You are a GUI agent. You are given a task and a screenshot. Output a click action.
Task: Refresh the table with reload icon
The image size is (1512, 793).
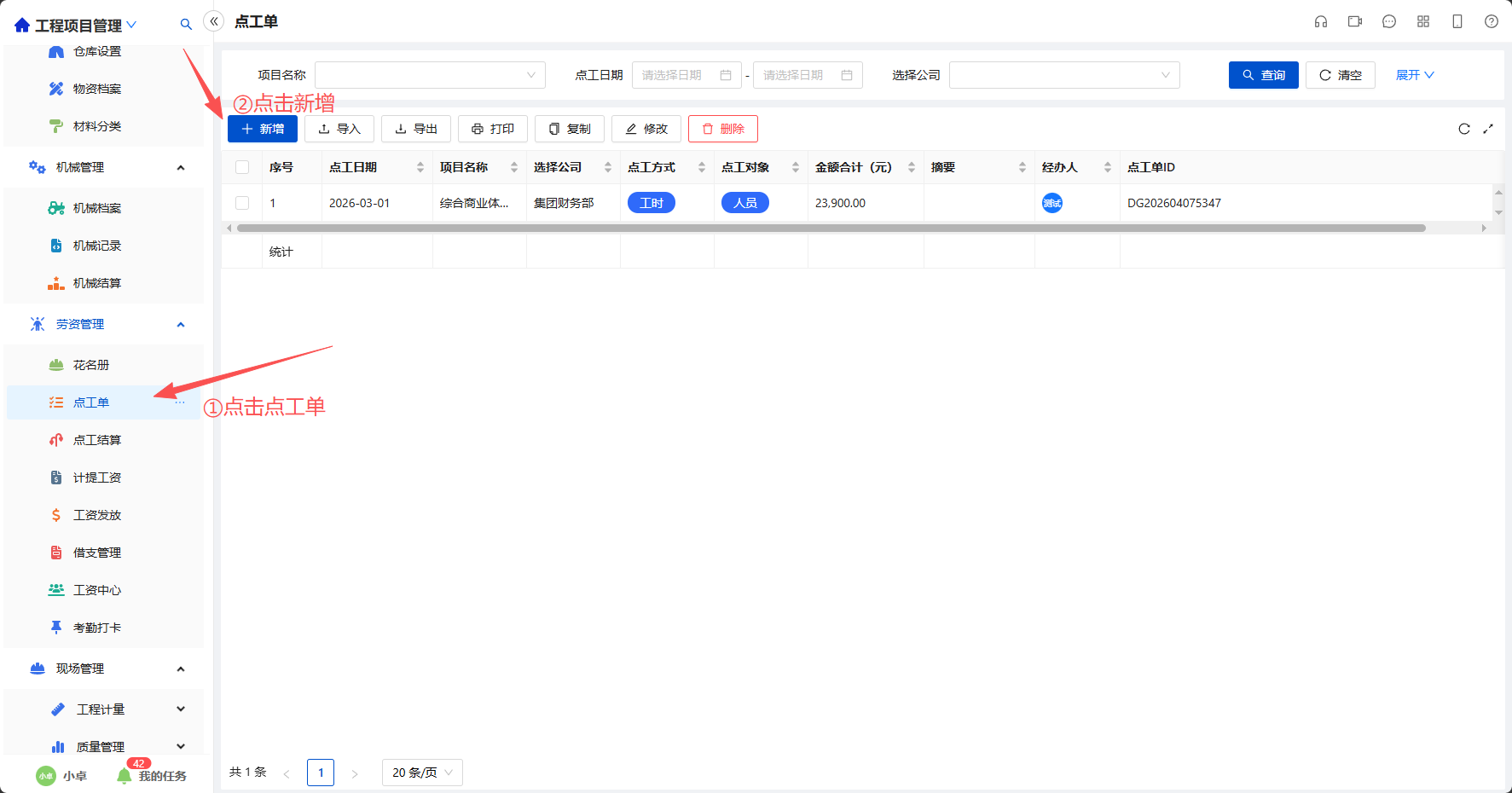(1464, 129)
